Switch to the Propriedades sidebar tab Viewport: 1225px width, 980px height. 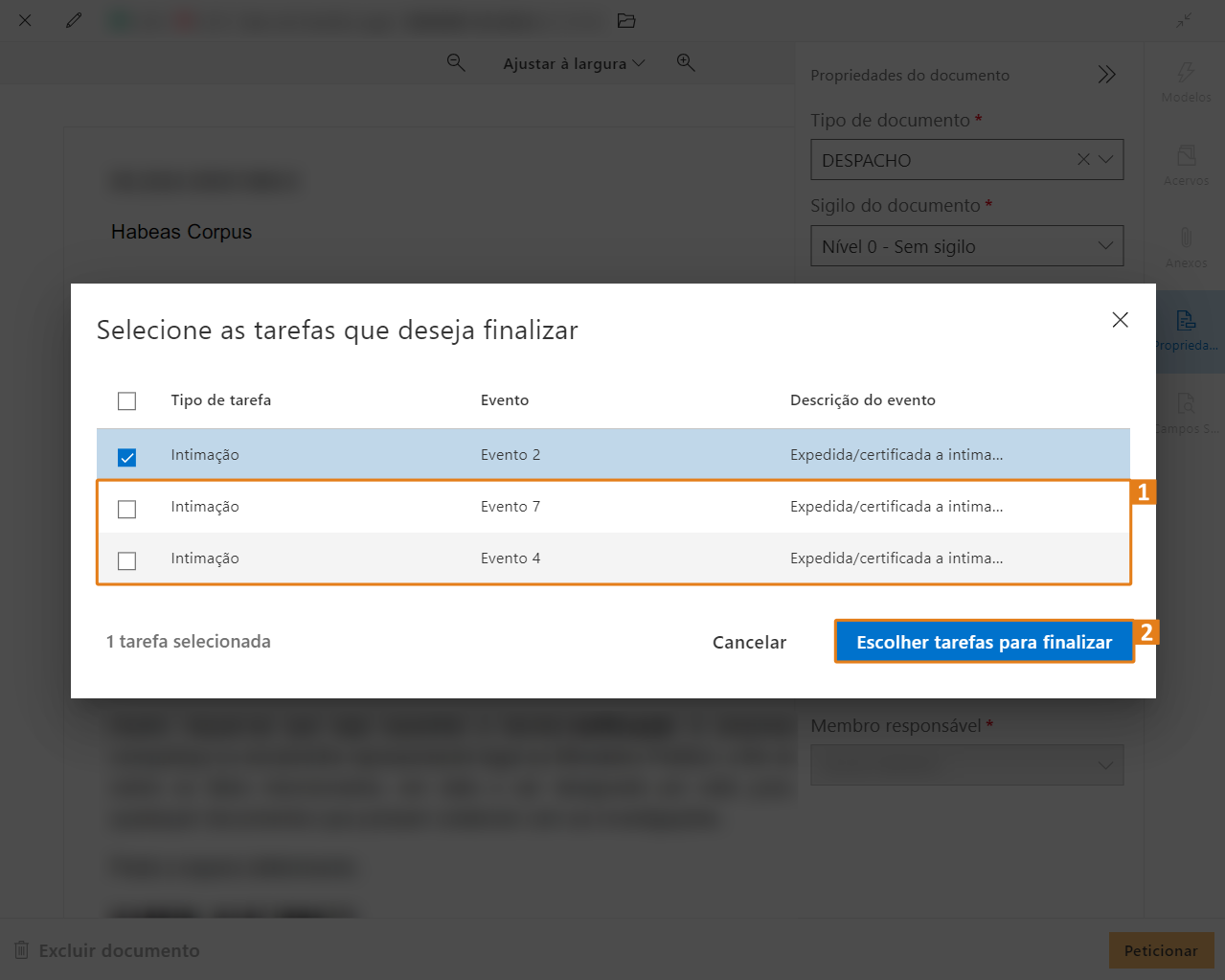coord(1186,330)
